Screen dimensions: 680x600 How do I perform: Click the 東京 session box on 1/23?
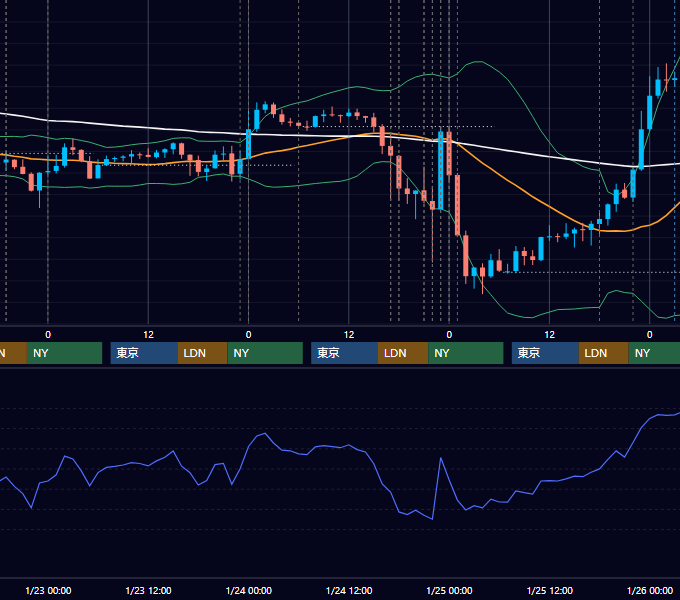click(x=144, y=353)
